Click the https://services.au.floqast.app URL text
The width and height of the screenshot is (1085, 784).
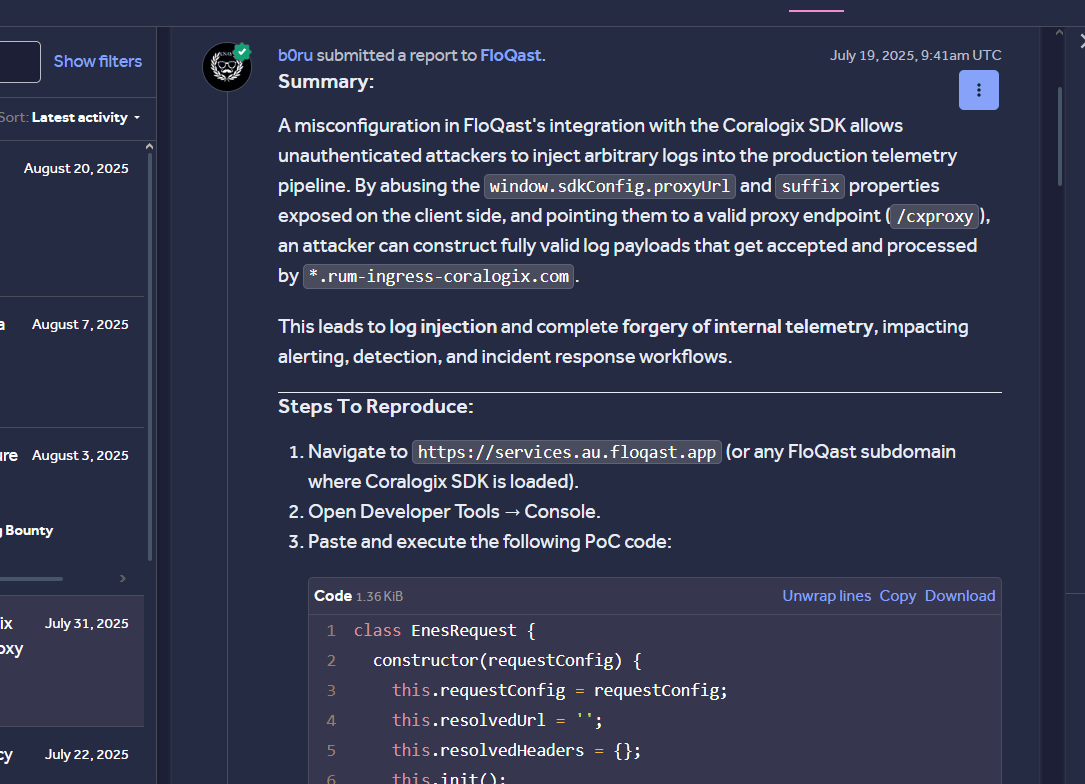coord(567,452)
